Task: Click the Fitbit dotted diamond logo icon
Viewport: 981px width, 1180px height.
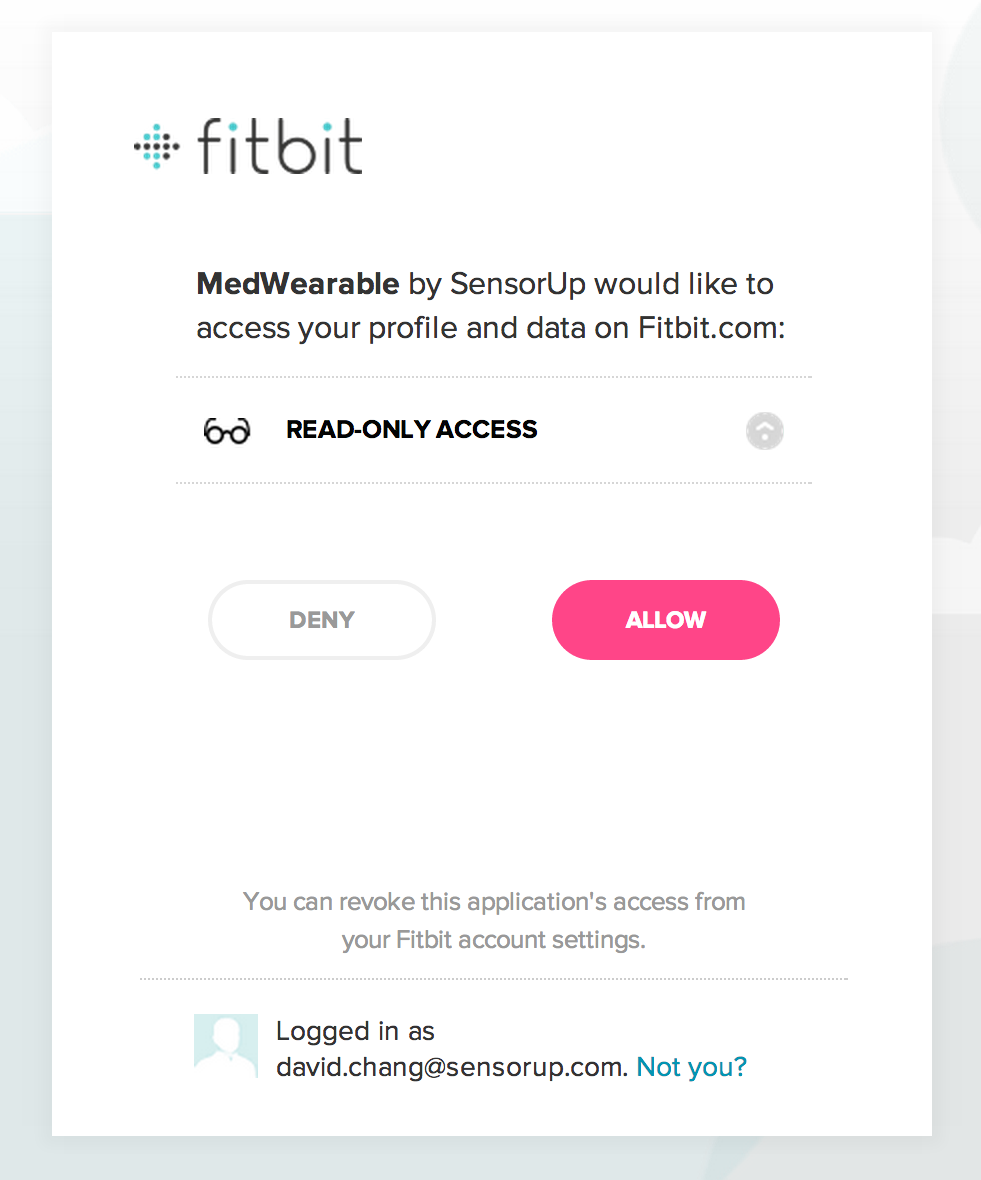Action: click(x=156, y=146)
